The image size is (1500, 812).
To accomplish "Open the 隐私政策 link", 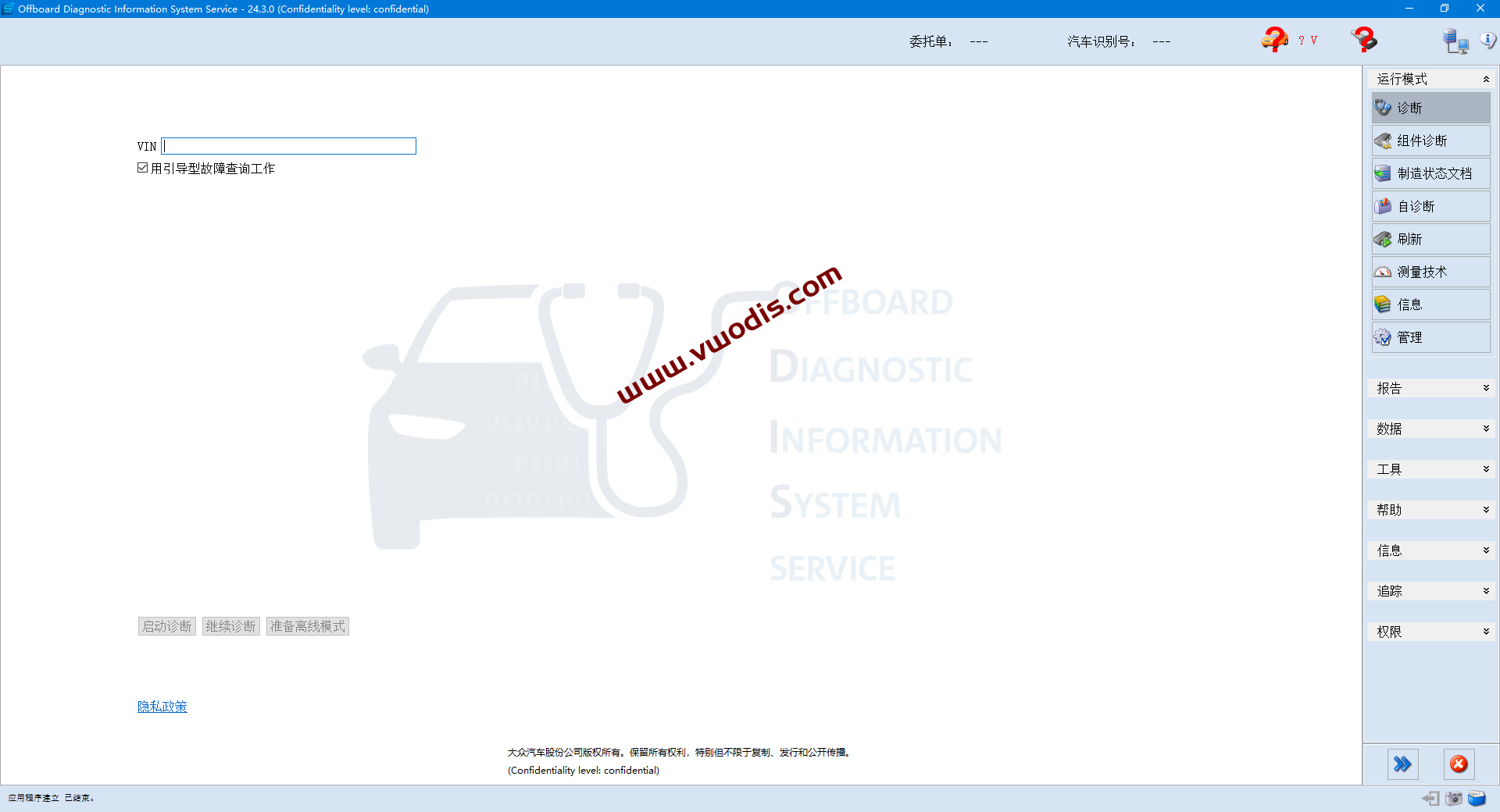I will [x=162, y=707].
